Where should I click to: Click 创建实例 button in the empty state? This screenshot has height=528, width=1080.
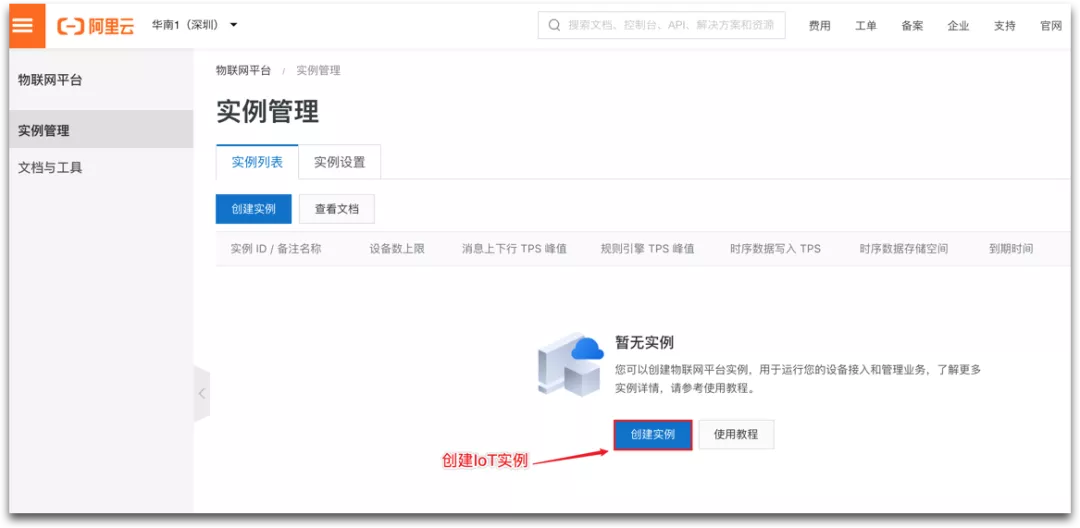653,435
